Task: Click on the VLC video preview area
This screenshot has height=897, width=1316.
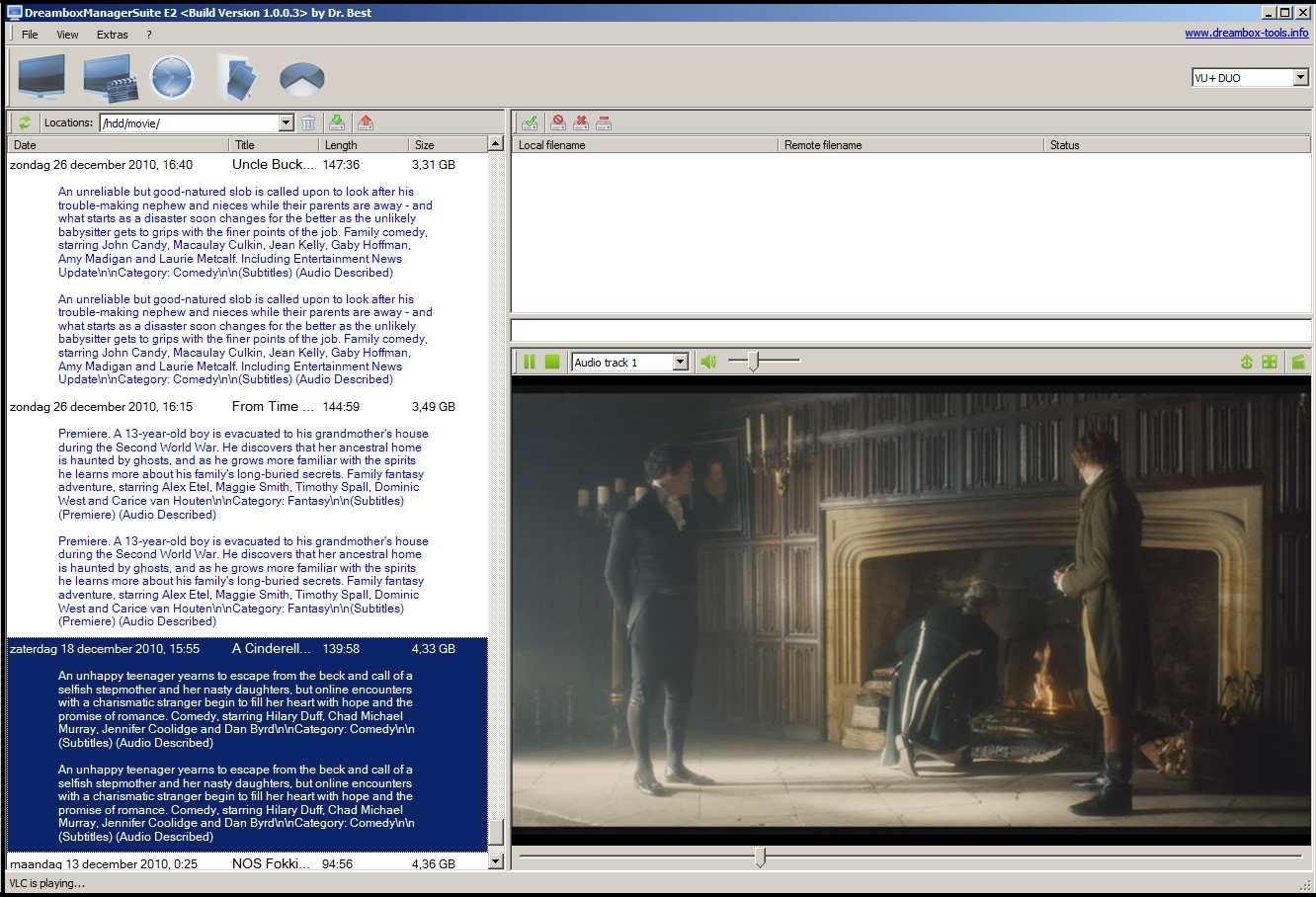Action: click(911, 610)
